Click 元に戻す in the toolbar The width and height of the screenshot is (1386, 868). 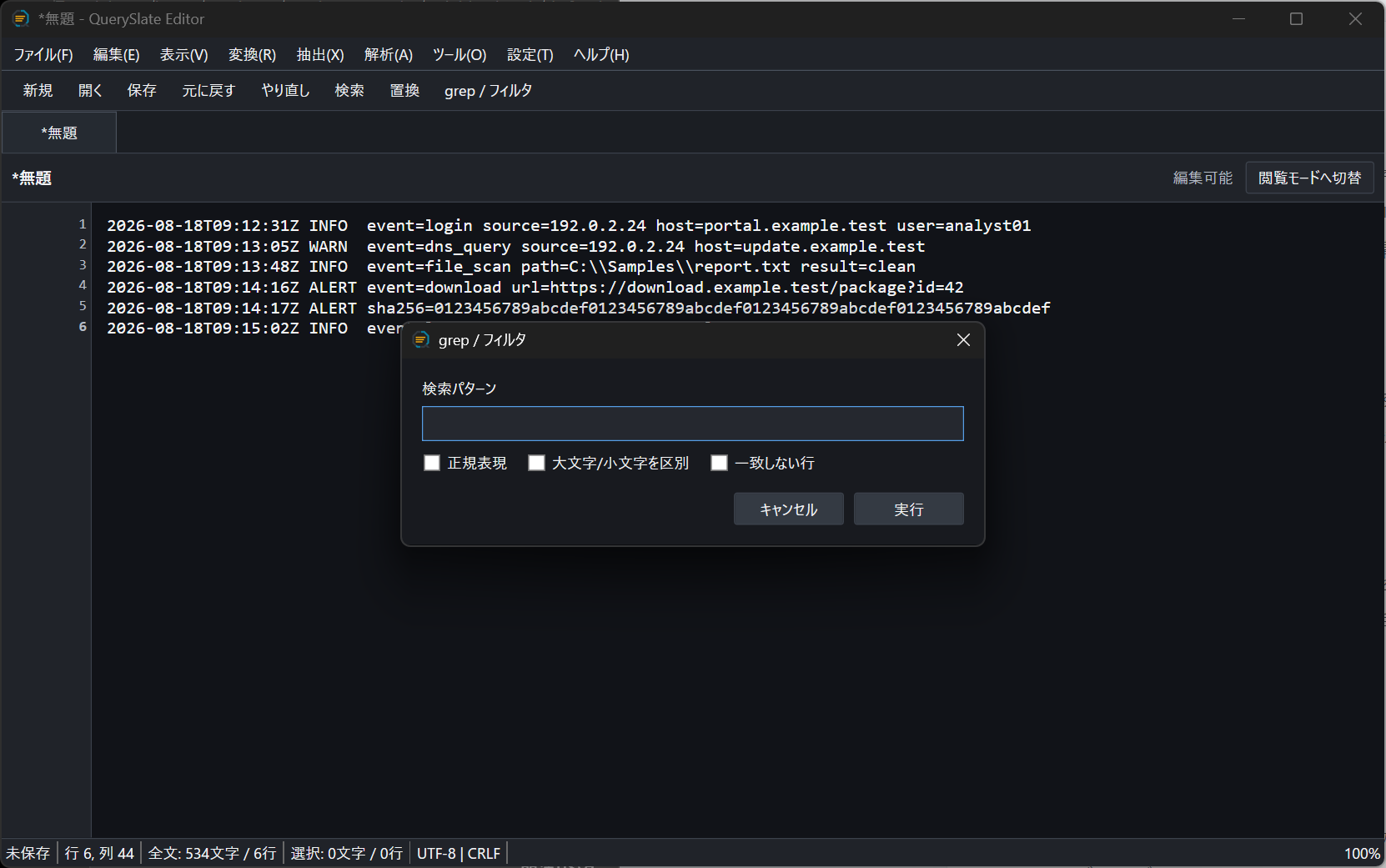208,91
